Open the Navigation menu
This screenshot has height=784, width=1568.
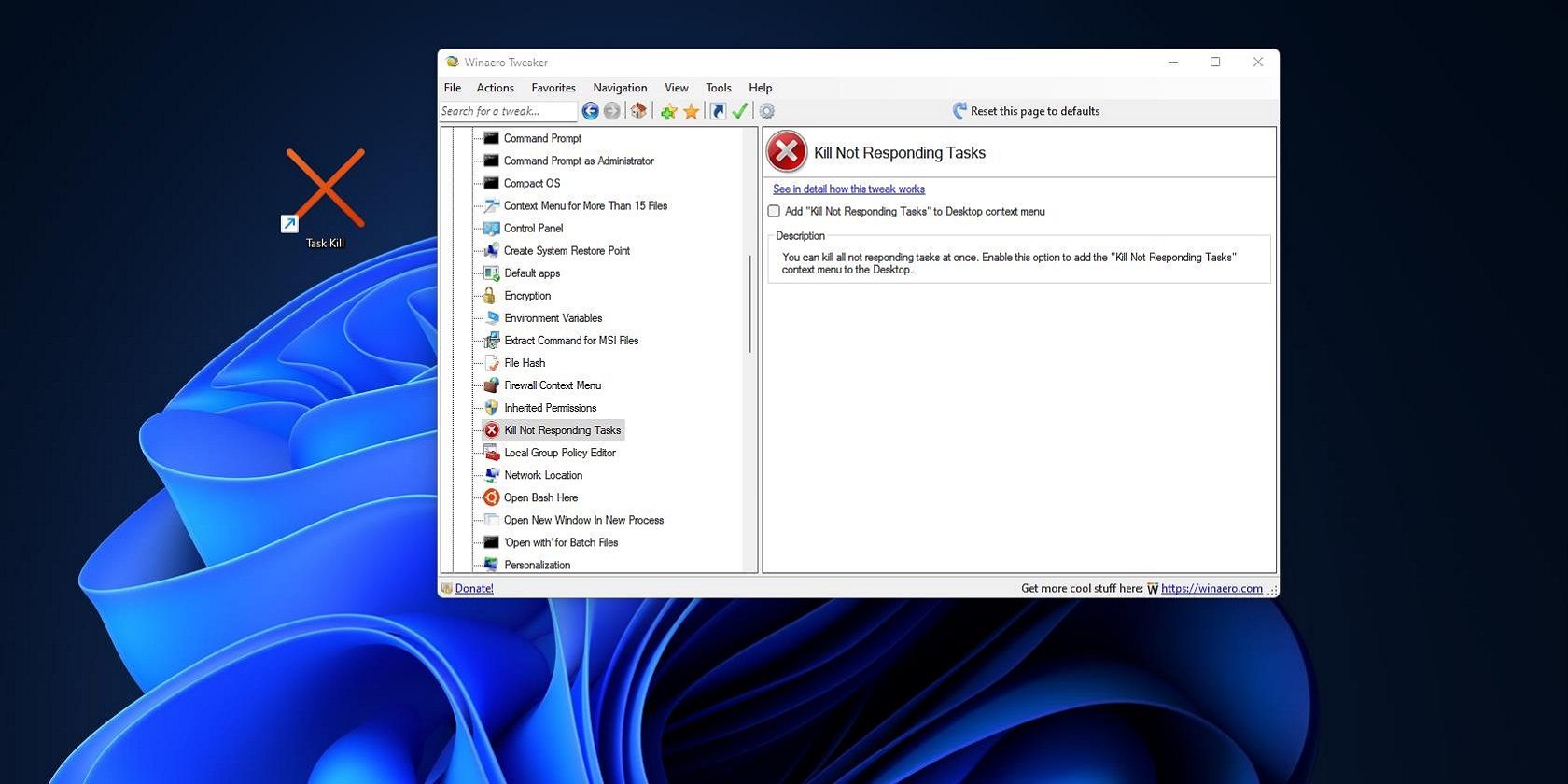pyautogui.click(x=620, y=88)
